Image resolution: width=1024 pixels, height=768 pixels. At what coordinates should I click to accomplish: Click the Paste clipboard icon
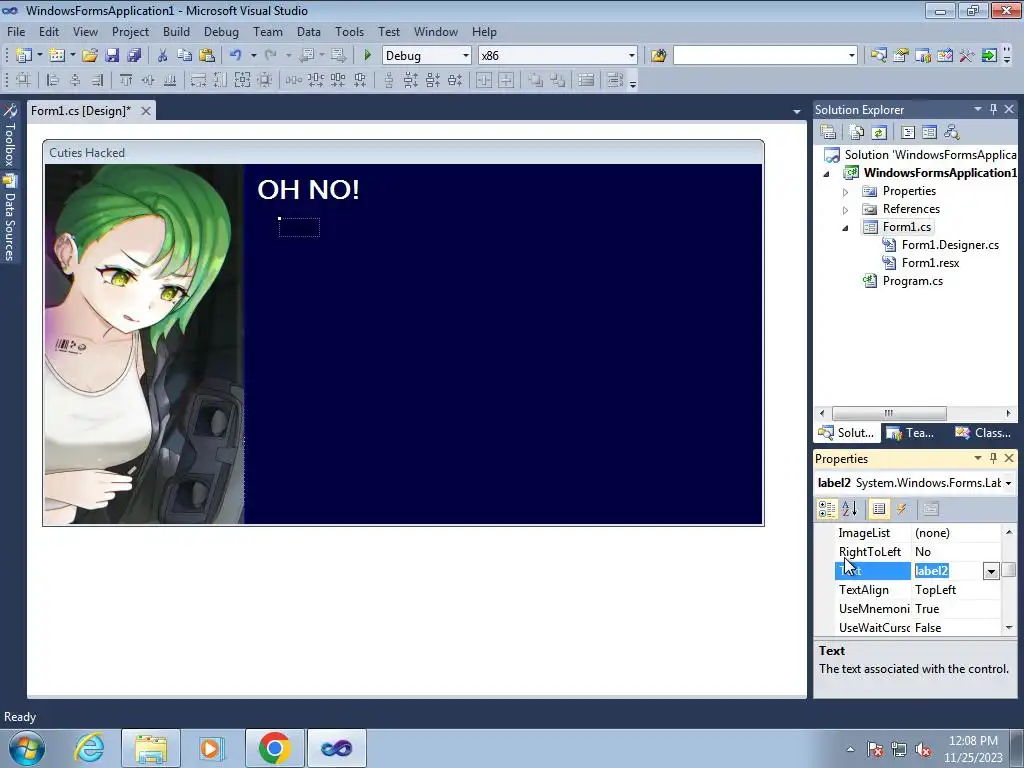(x=206, y=56)
